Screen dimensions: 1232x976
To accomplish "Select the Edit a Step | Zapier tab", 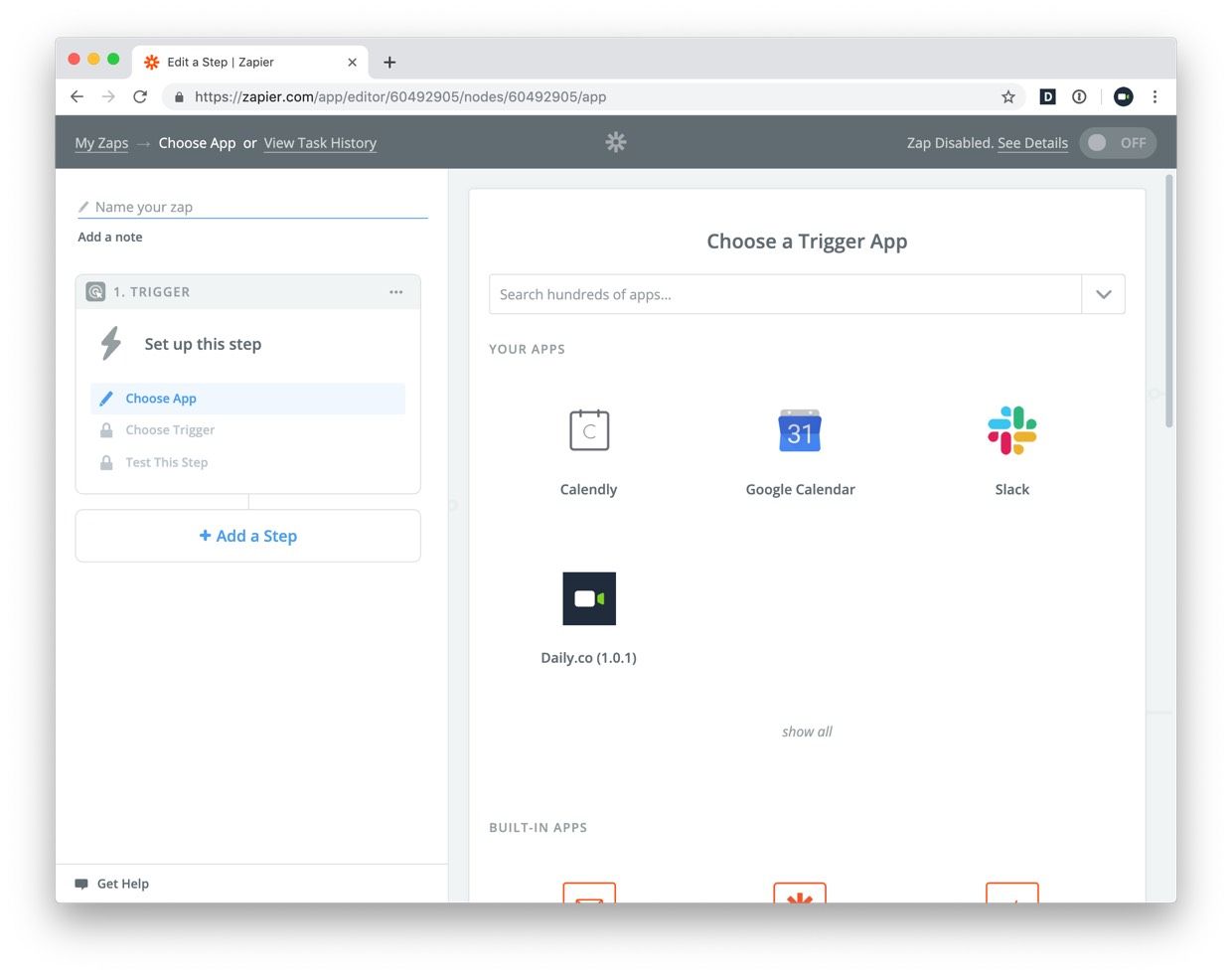I will [250, 62].
